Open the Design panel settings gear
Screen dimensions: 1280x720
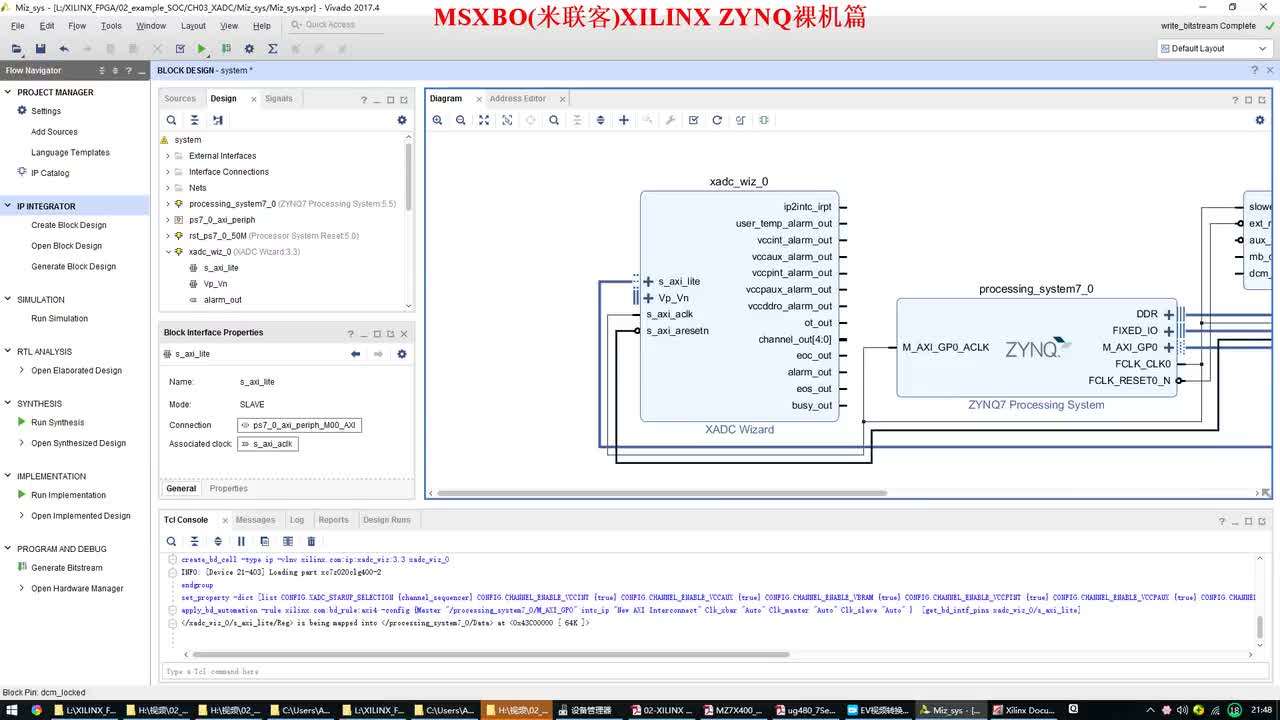click(402, 120)
